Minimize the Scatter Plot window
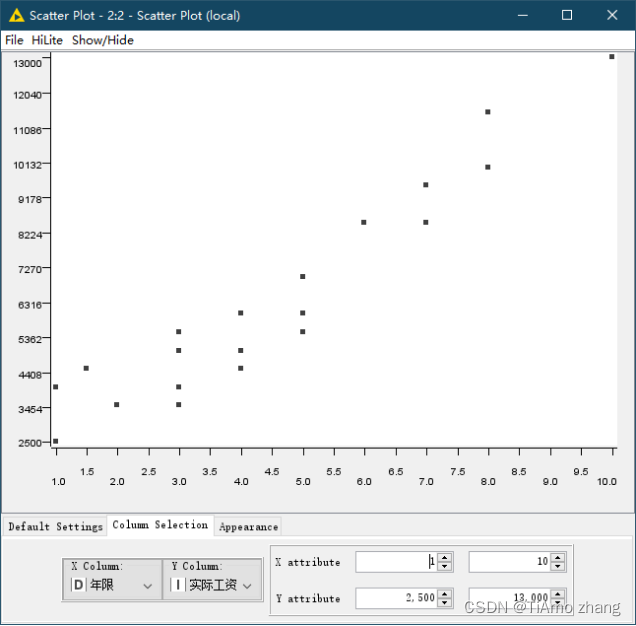 click(x=522, y=15)
